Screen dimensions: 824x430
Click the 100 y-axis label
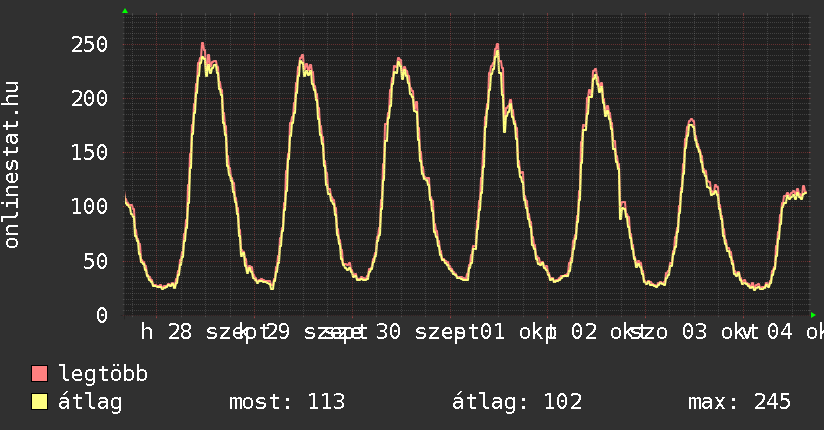pyautogui.click(x=89, y=207)
